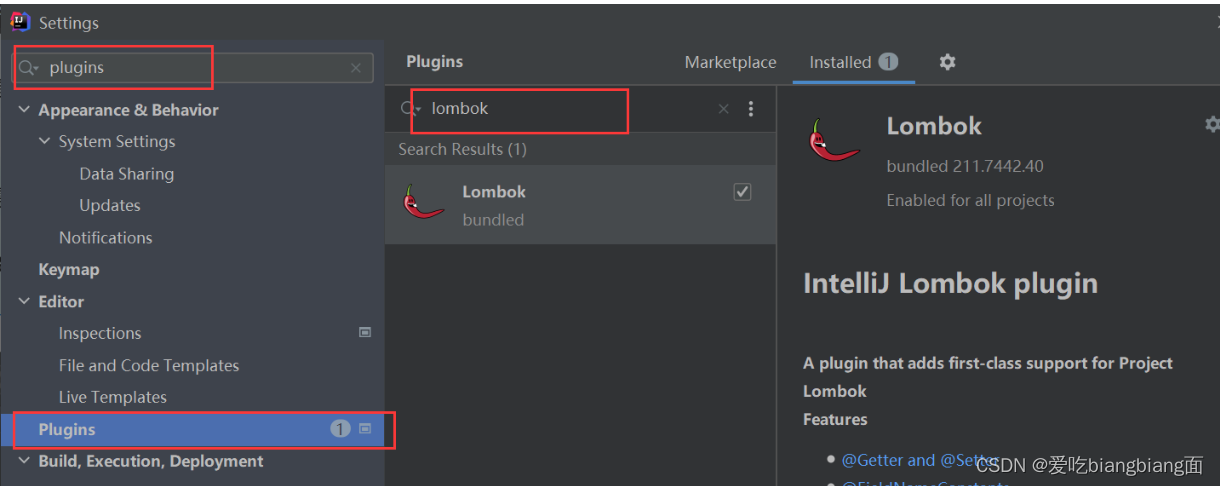
Task: Clear the settings search field text
Action: click(356, 68)
